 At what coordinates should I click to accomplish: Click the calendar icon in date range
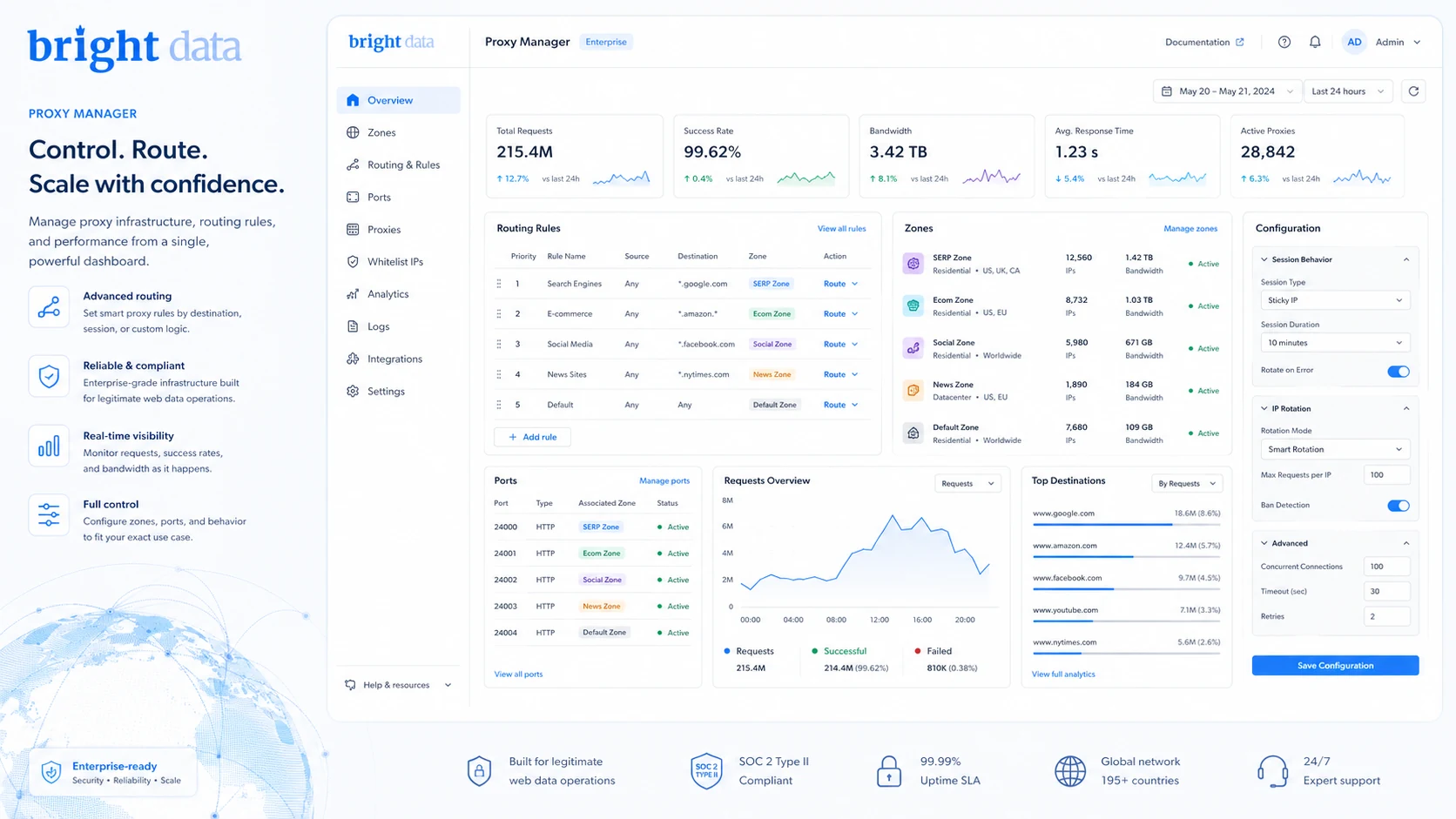(x=1167, y=91)
